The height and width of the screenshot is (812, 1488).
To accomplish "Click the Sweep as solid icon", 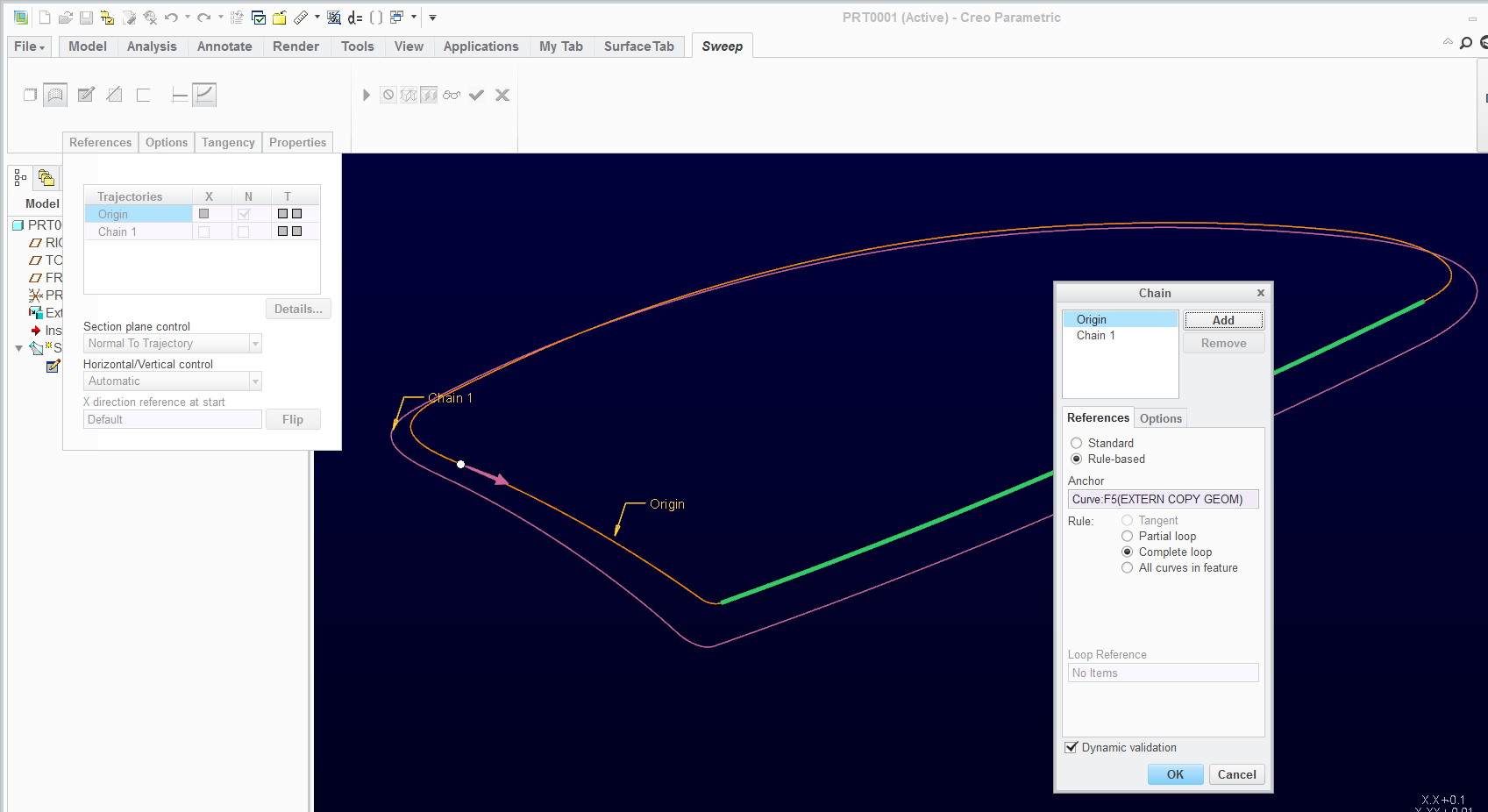I will tap(30, 95).
